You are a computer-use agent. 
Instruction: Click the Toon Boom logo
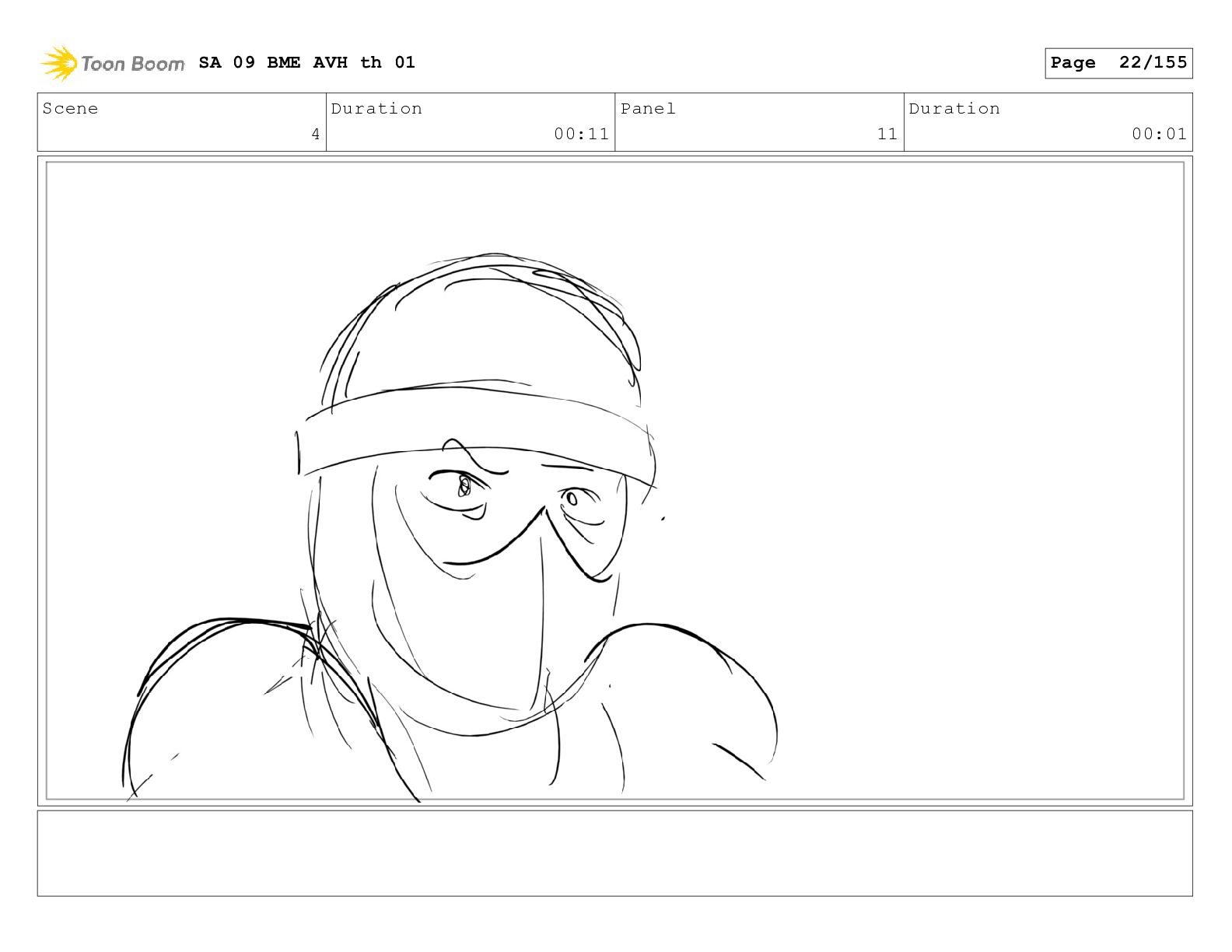pos(113,63)
